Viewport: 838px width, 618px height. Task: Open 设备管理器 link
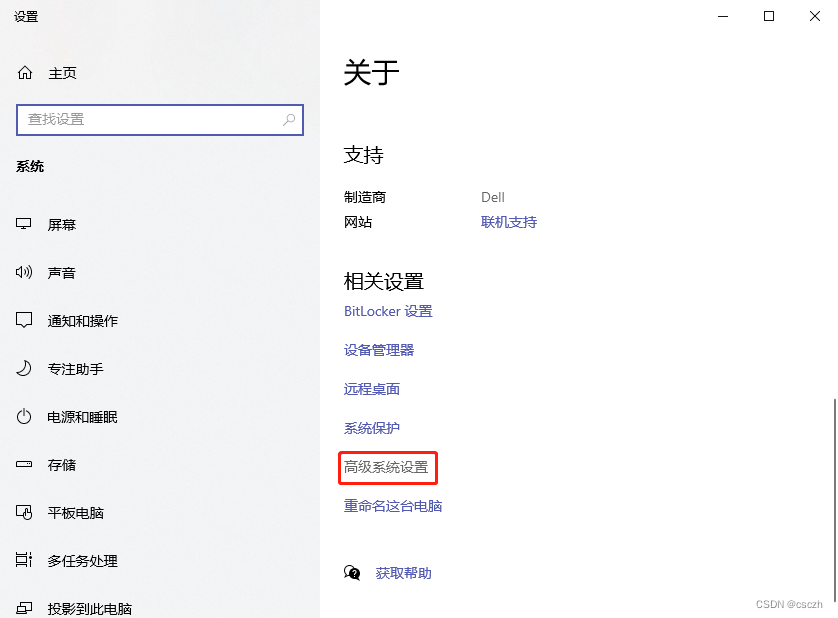click(379, 350)
